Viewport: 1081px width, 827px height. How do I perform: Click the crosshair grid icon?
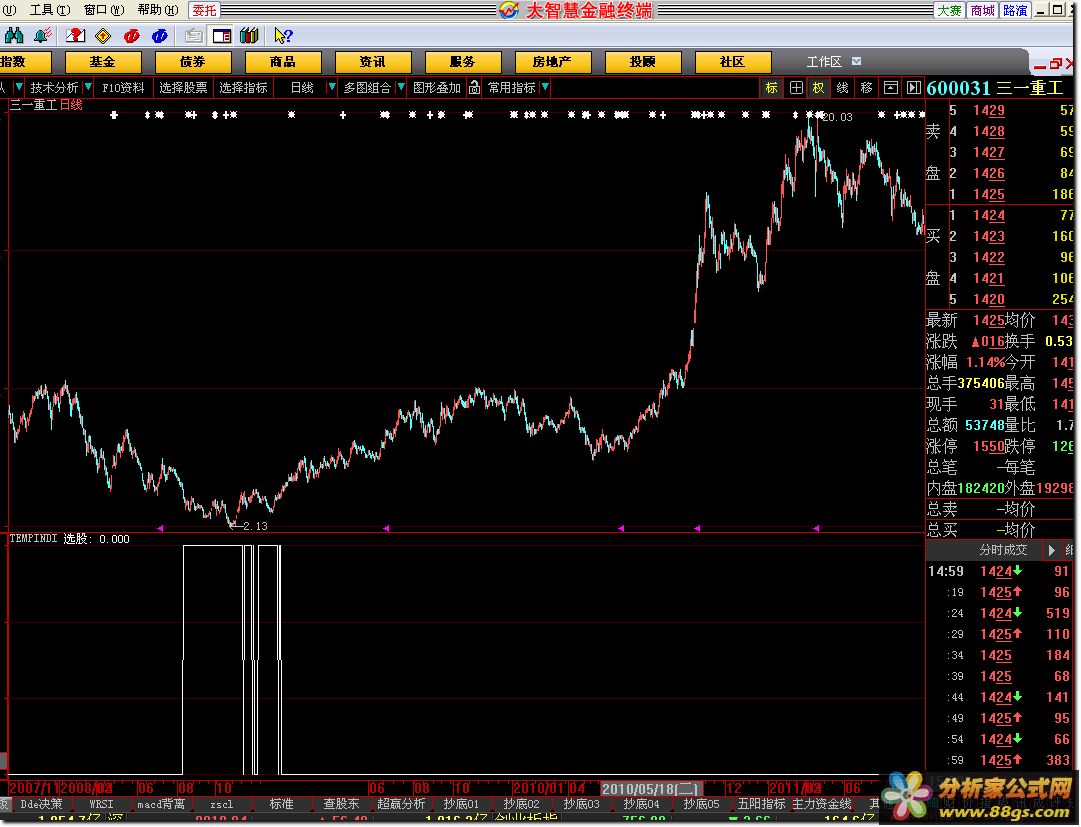[x=796, y=88]
